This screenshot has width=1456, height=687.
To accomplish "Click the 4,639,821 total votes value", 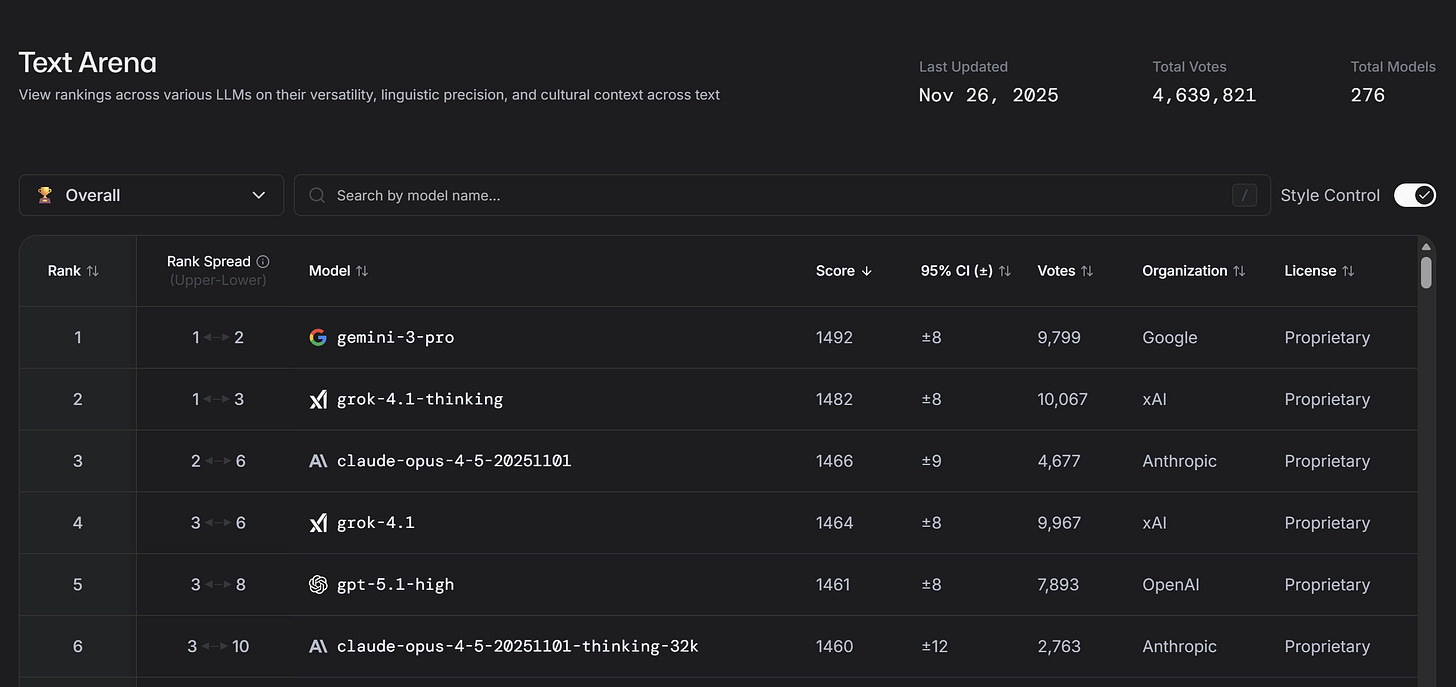I will point(1205,95).
